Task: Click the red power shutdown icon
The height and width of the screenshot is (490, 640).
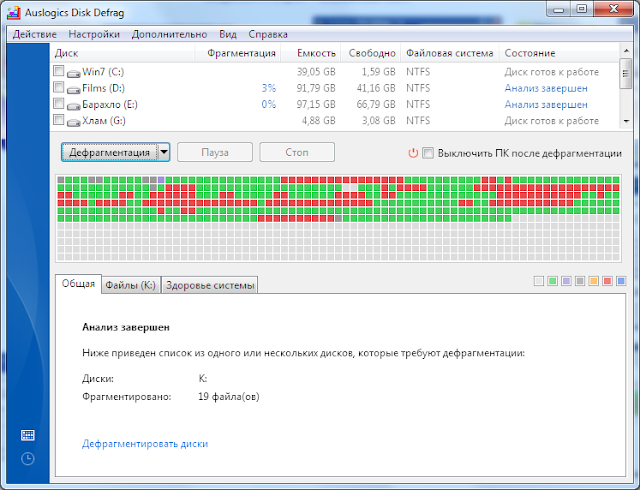Action: tap(413, 153)
